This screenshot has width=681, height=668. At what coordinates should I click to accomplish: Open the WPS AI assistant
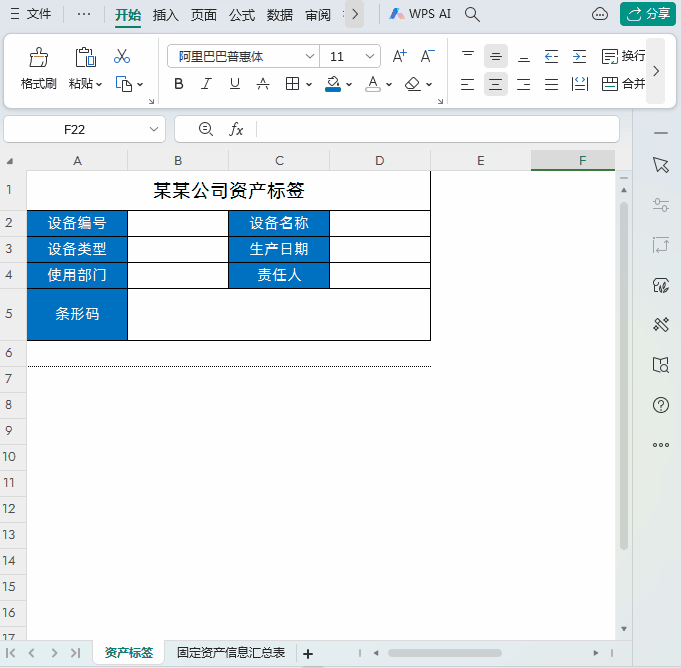420,14
